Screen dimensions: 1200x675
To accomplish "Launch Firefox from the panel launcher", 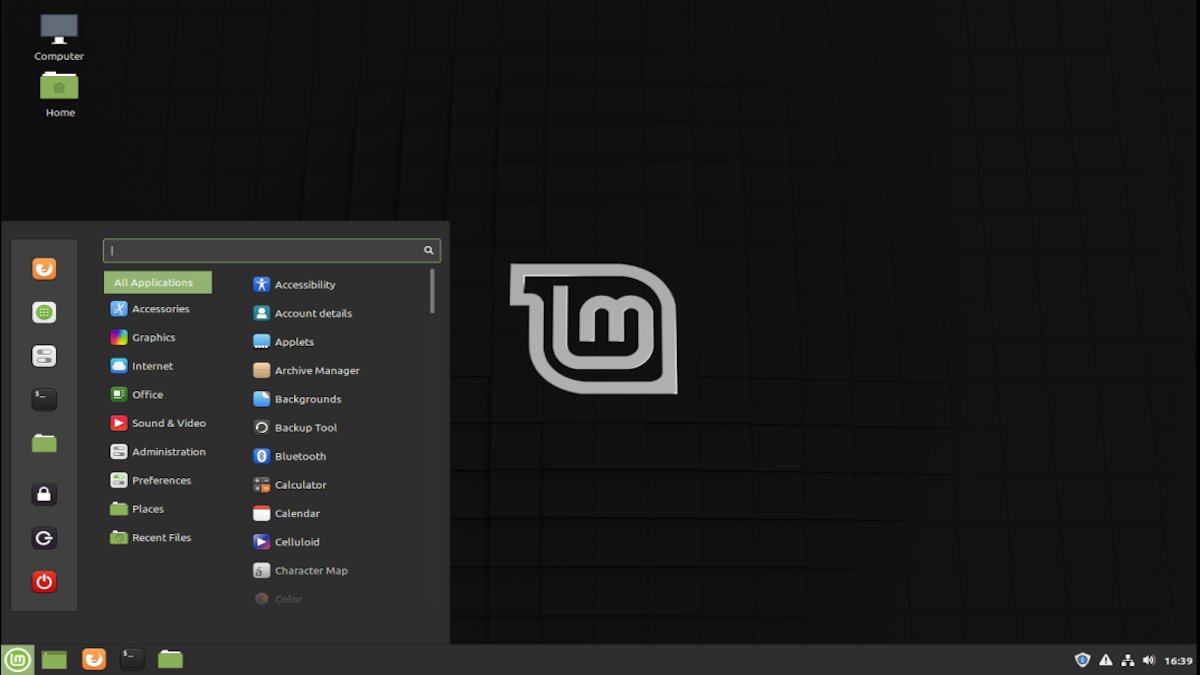I will click(x=94, y=660).
